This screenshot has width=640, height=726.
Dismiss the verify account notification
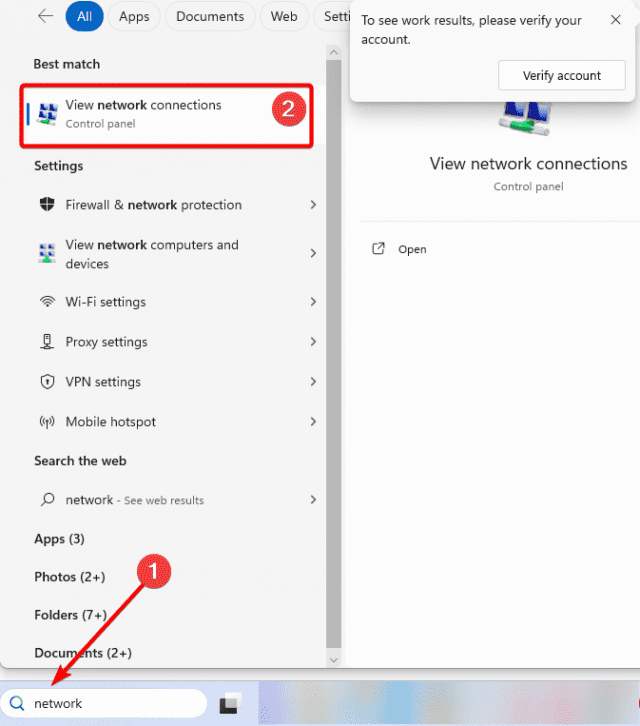coord(615,19)
